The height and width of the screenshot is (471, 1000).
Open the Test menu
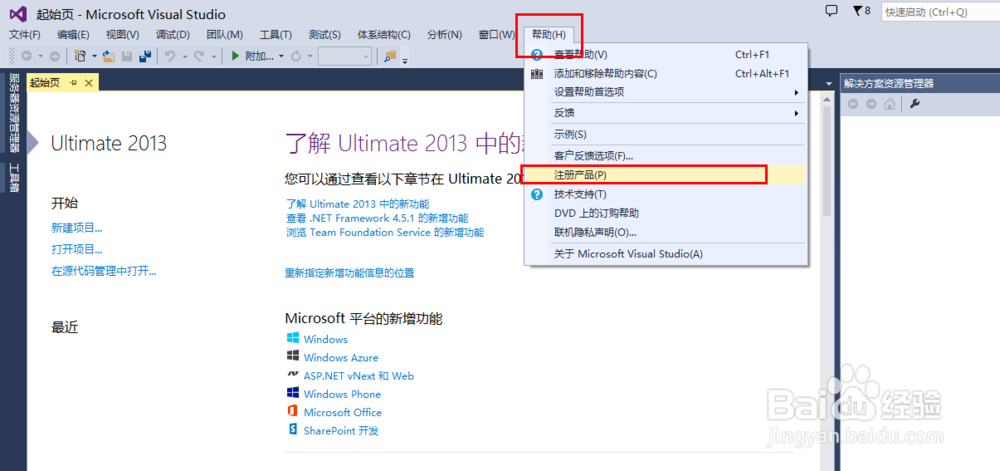(x=325, y=34)
